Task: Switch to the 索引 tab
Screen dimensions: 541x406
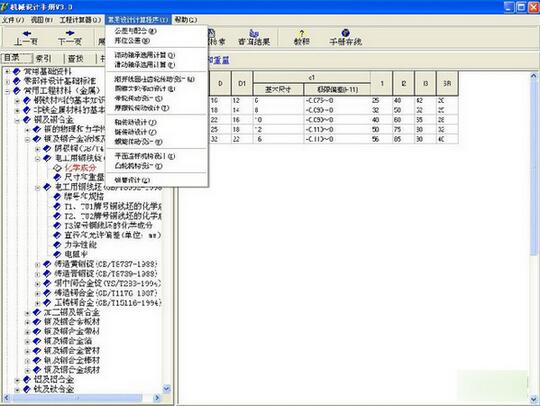Action: (x=44, y=59)
